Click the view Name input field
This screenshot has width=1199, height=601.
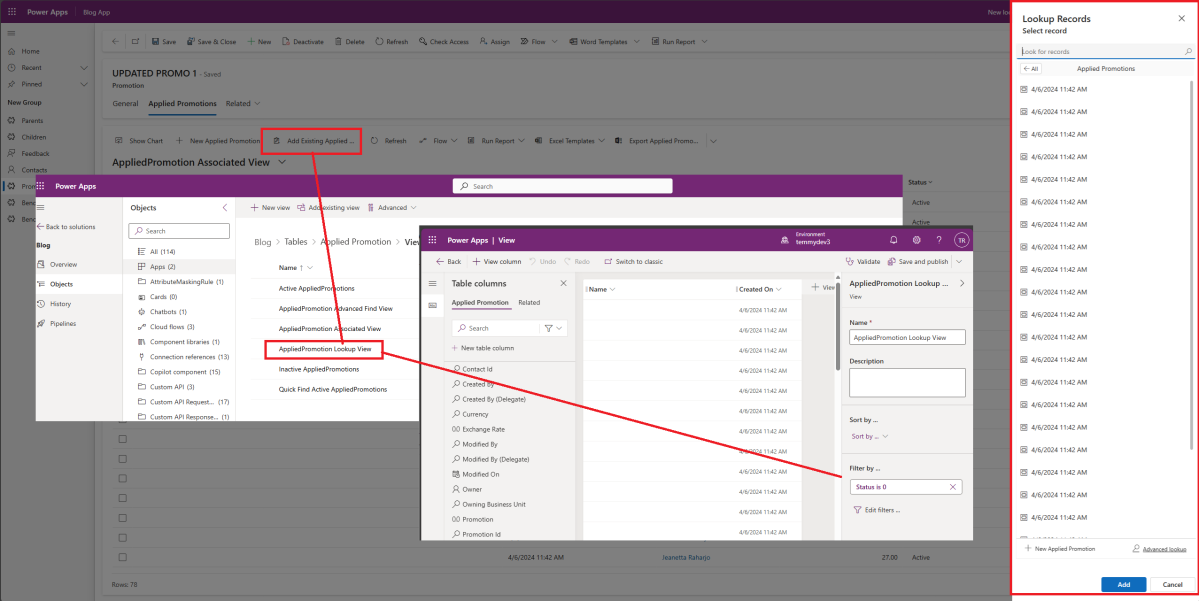907,337
